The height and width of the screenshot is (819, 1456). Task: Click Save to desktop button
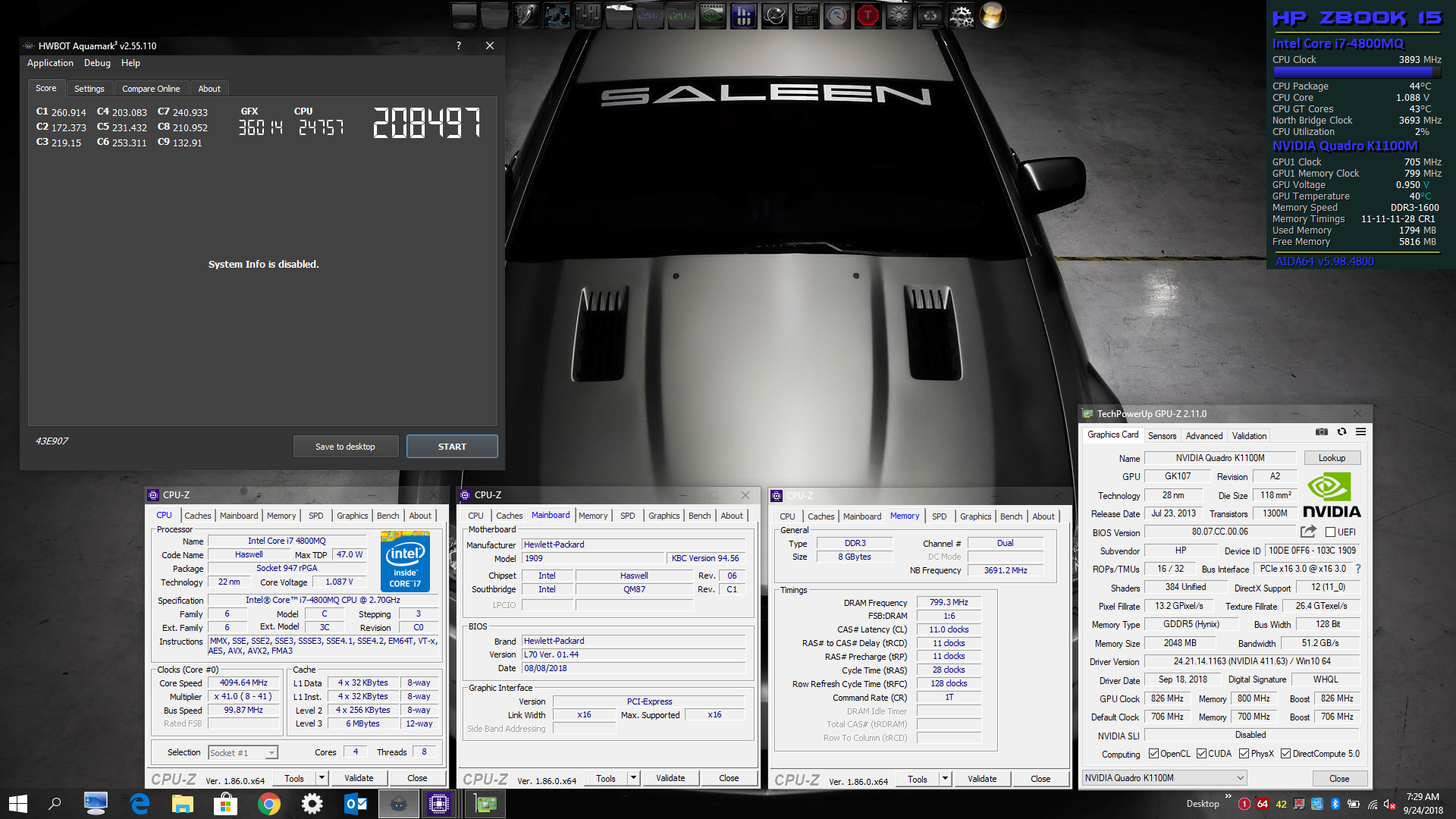click(x=345, y=447)
